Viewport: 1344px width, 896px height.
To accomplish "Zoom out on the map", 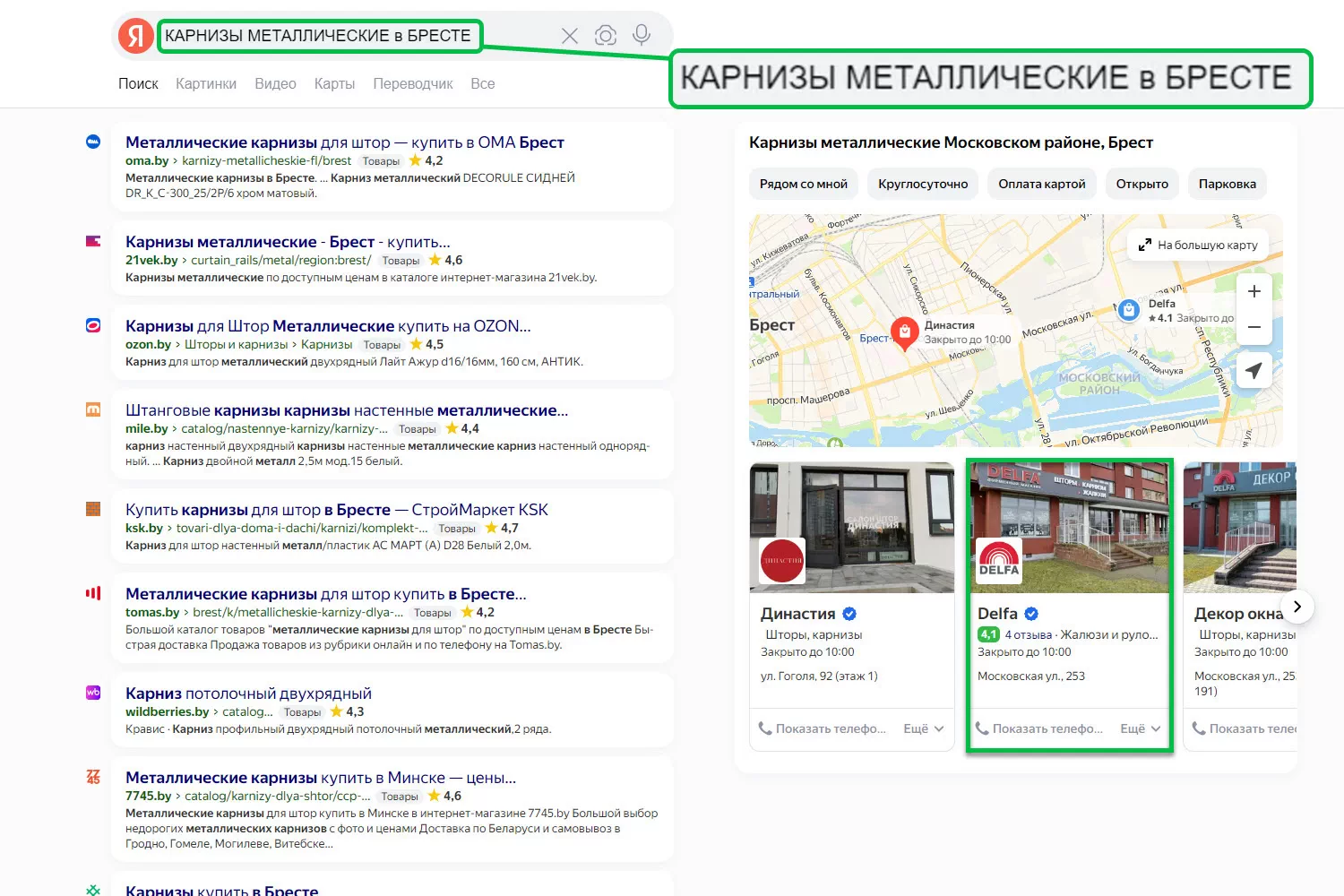I will point(1254,327).
